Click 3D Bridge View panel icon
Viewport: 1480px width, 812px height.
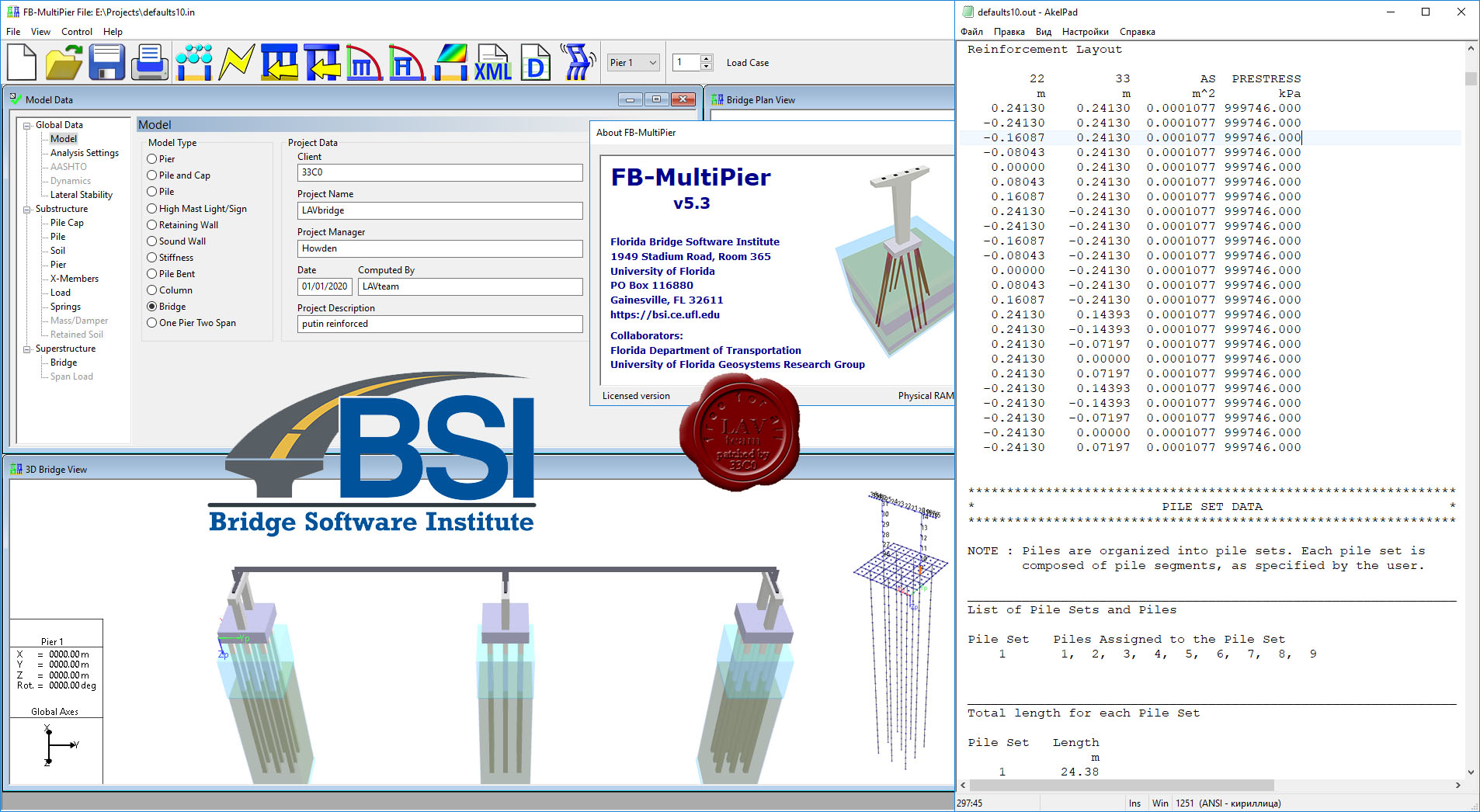(16, 469)
